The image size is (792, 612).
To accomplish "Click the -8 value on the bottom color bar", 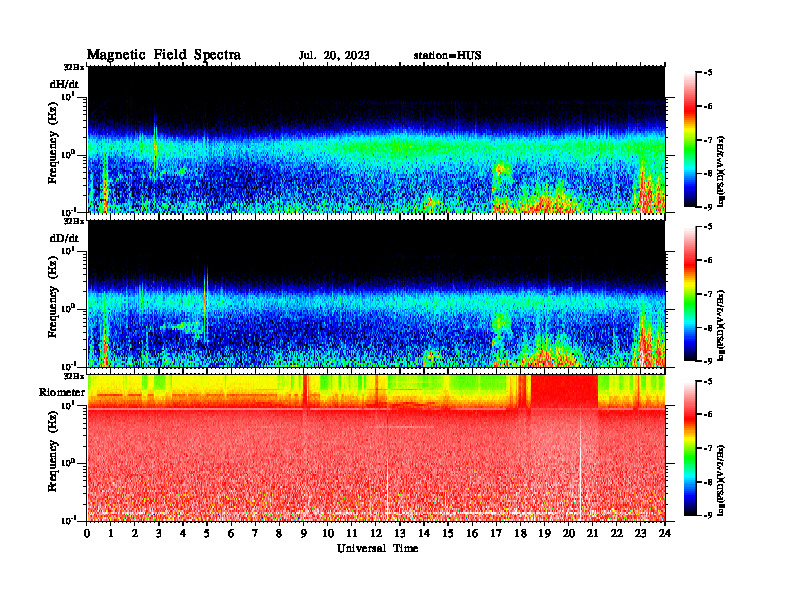I will point(708,482).
